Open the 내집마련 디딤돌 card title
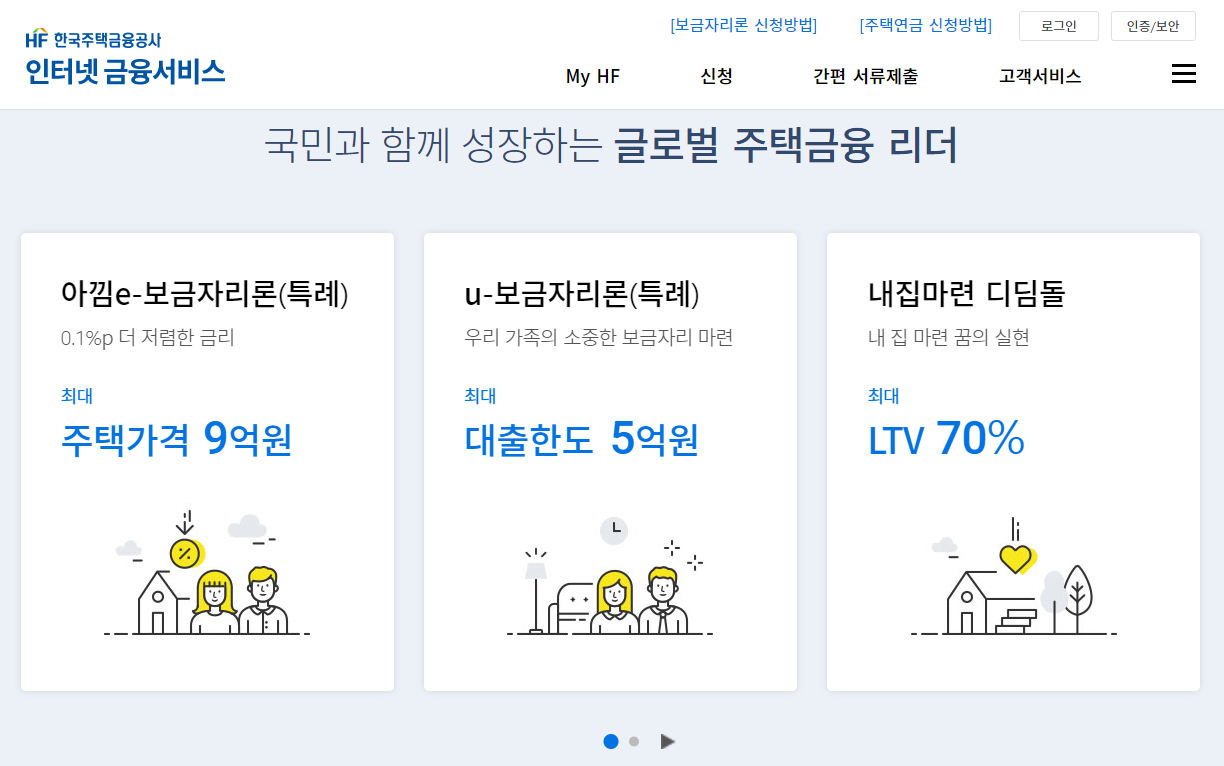This screenshot has height=766, width=1224. (x=967, y=294)
